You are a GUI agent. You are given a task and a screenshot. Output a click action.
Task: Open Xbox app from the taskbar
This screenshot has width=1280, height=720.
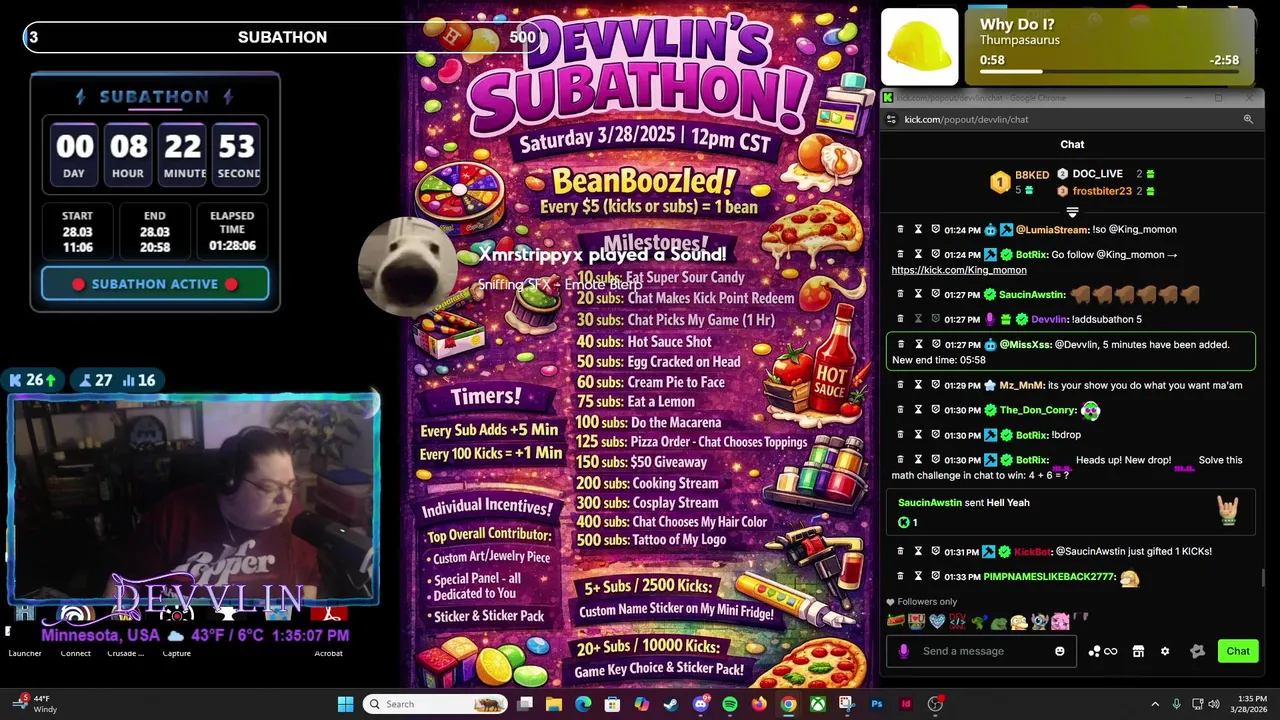pos(818,704)
